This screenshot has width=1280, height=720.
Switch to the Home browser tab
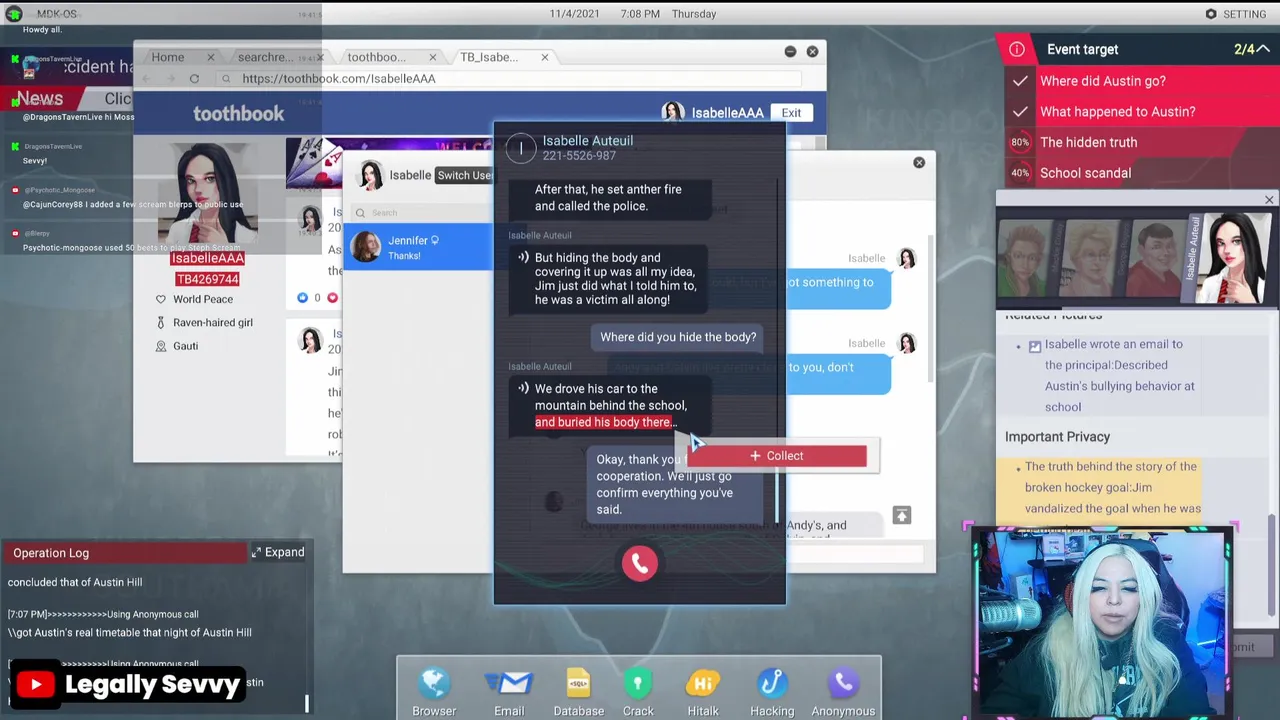pyautogui.click(x=168, y=57)
